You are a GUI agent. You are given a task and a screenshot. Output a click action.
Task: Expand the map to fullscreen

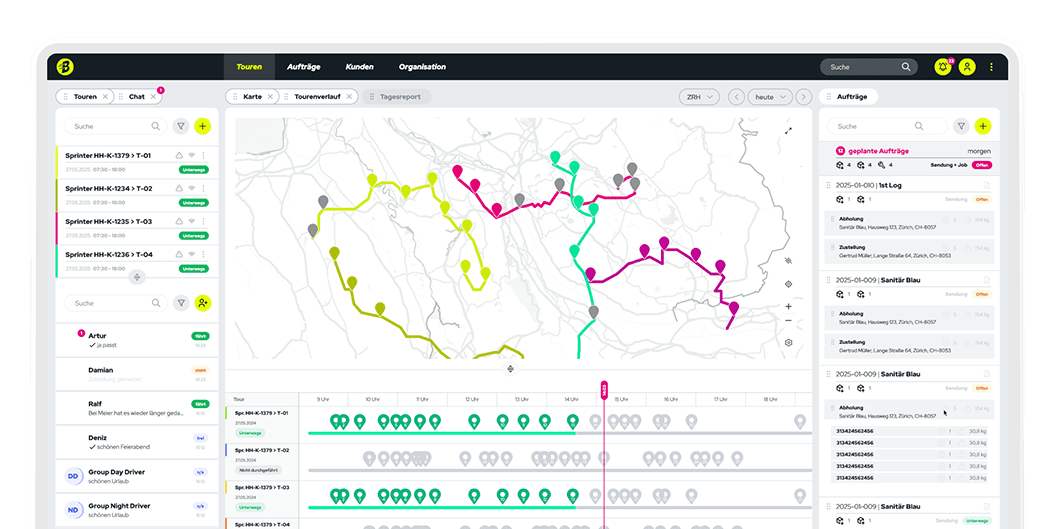tap(788, 131)
